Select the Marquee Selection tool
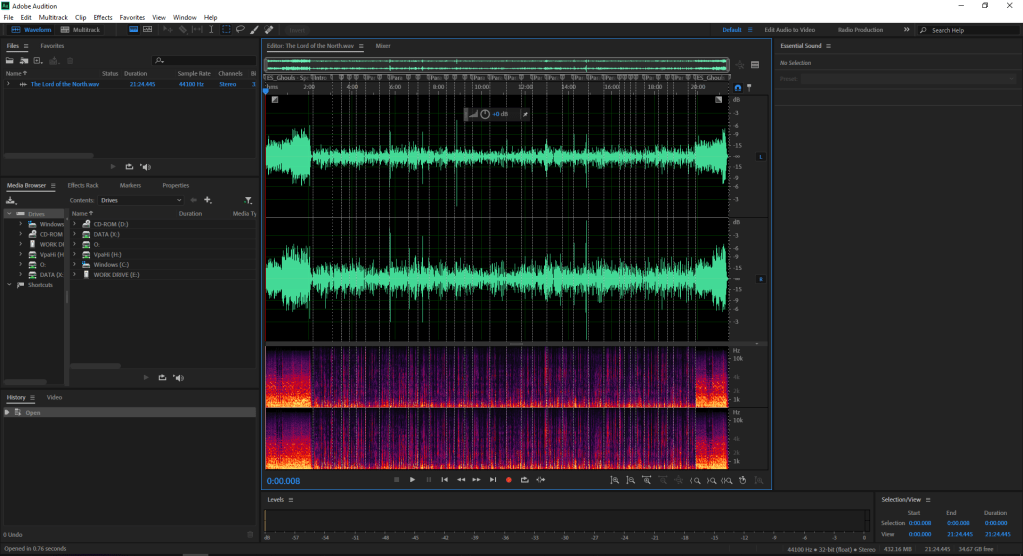This screenshot has width=1023, height=556. [226, 30]
